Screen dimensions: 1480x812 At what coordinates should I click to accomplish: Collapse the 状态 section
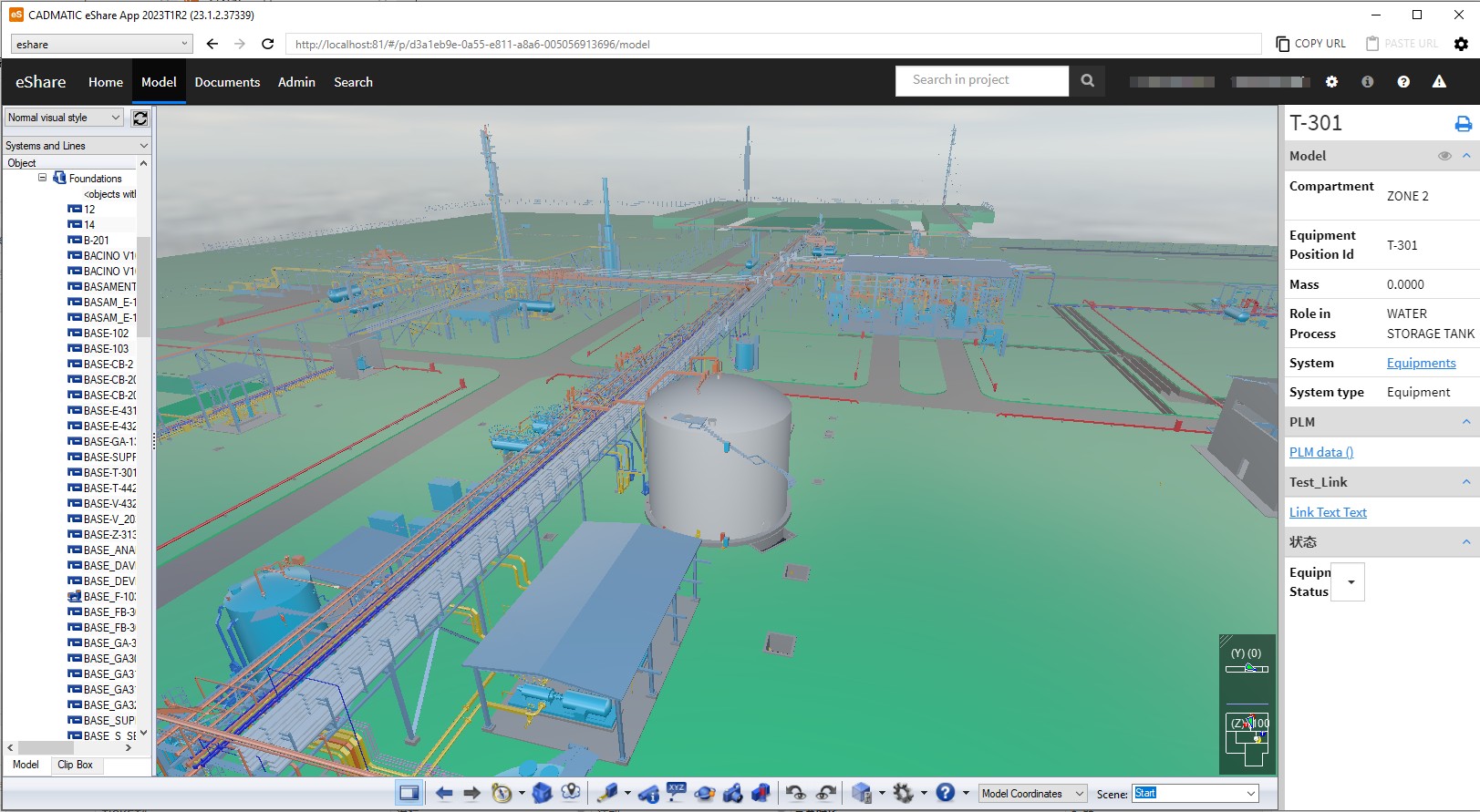pos(1466,542)
